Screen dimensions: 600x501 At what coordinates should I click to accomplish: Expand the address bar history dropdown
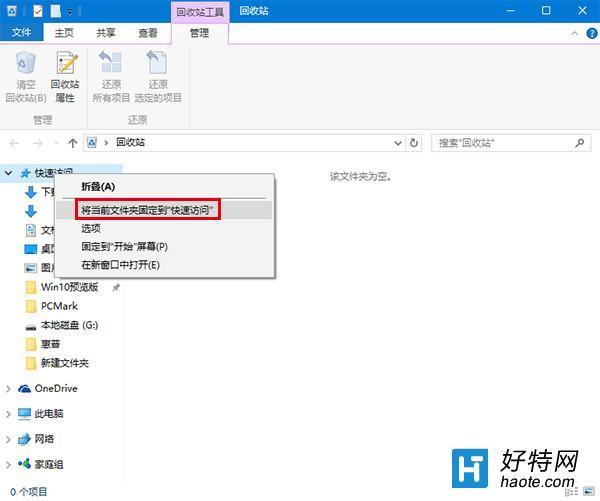coord(398,143)
